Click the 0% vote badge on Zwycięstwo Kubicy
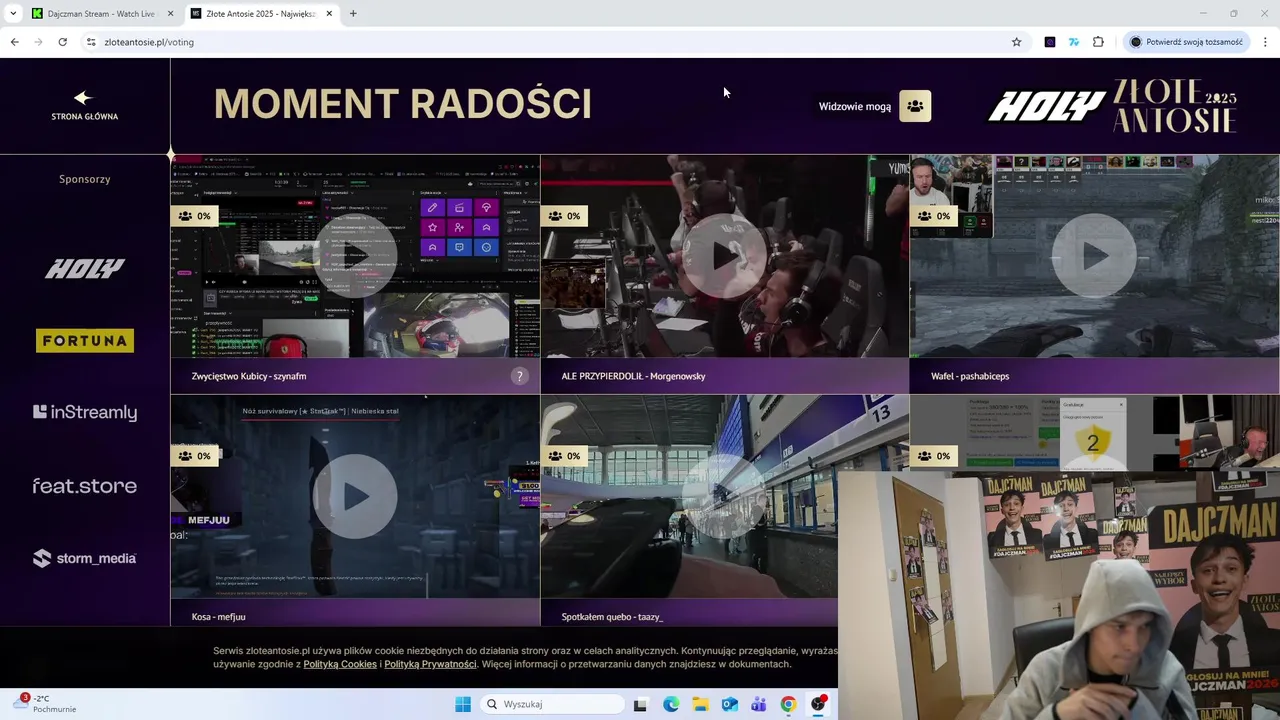 pyautogui.click(x=195, y=216)
